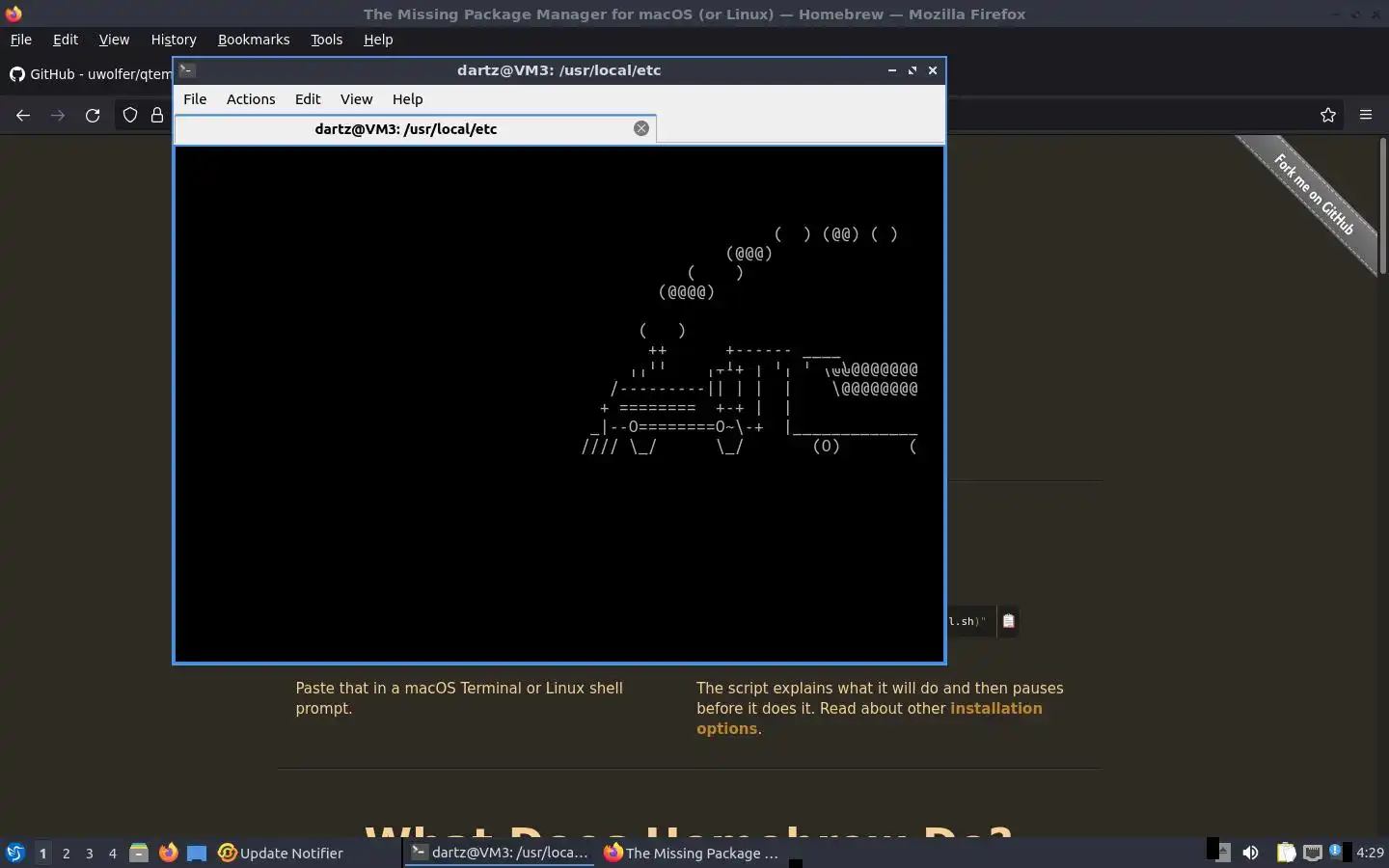Minimize the terminal window
1389x868 pixels.
pos(891,70)
